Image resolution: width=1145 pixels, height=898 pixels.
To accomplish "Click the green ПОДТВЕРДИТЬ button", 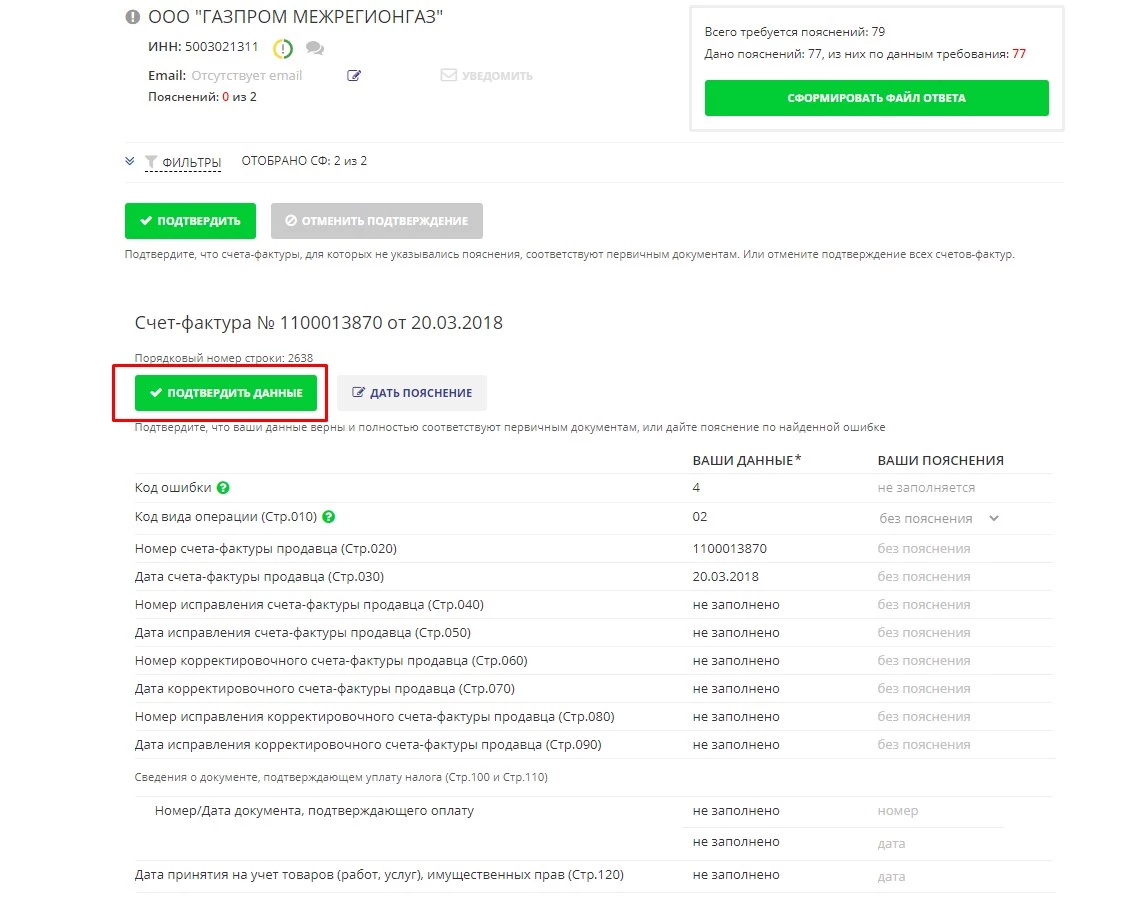I will pyautogui.click(x=190, y=221).
